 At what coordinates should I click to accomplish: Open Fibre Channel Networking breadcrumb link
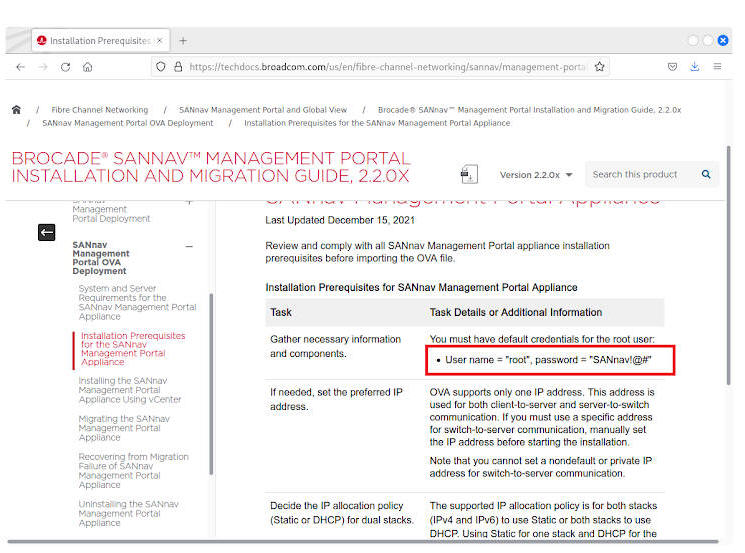[100, 110]
